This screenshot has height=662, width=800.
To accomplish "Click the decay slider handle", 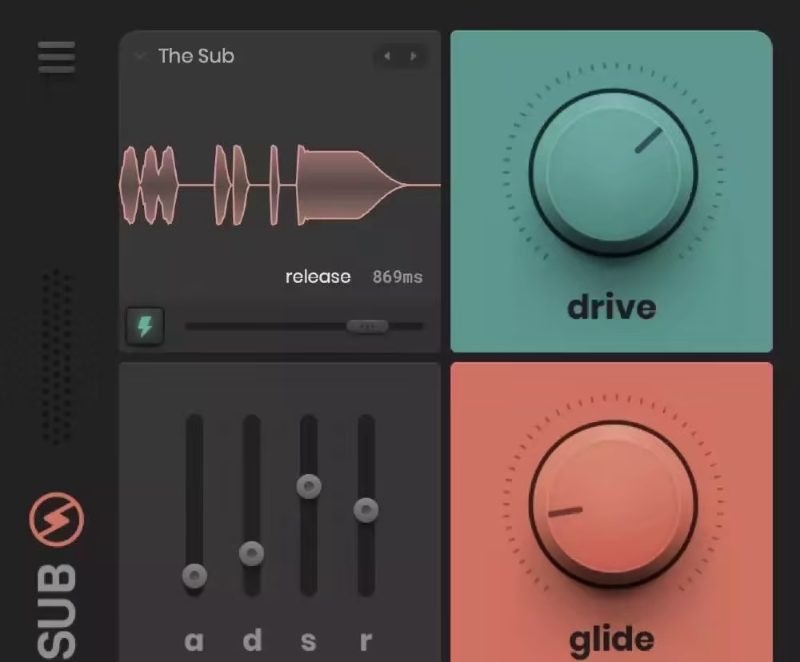I will coord(252,554).
